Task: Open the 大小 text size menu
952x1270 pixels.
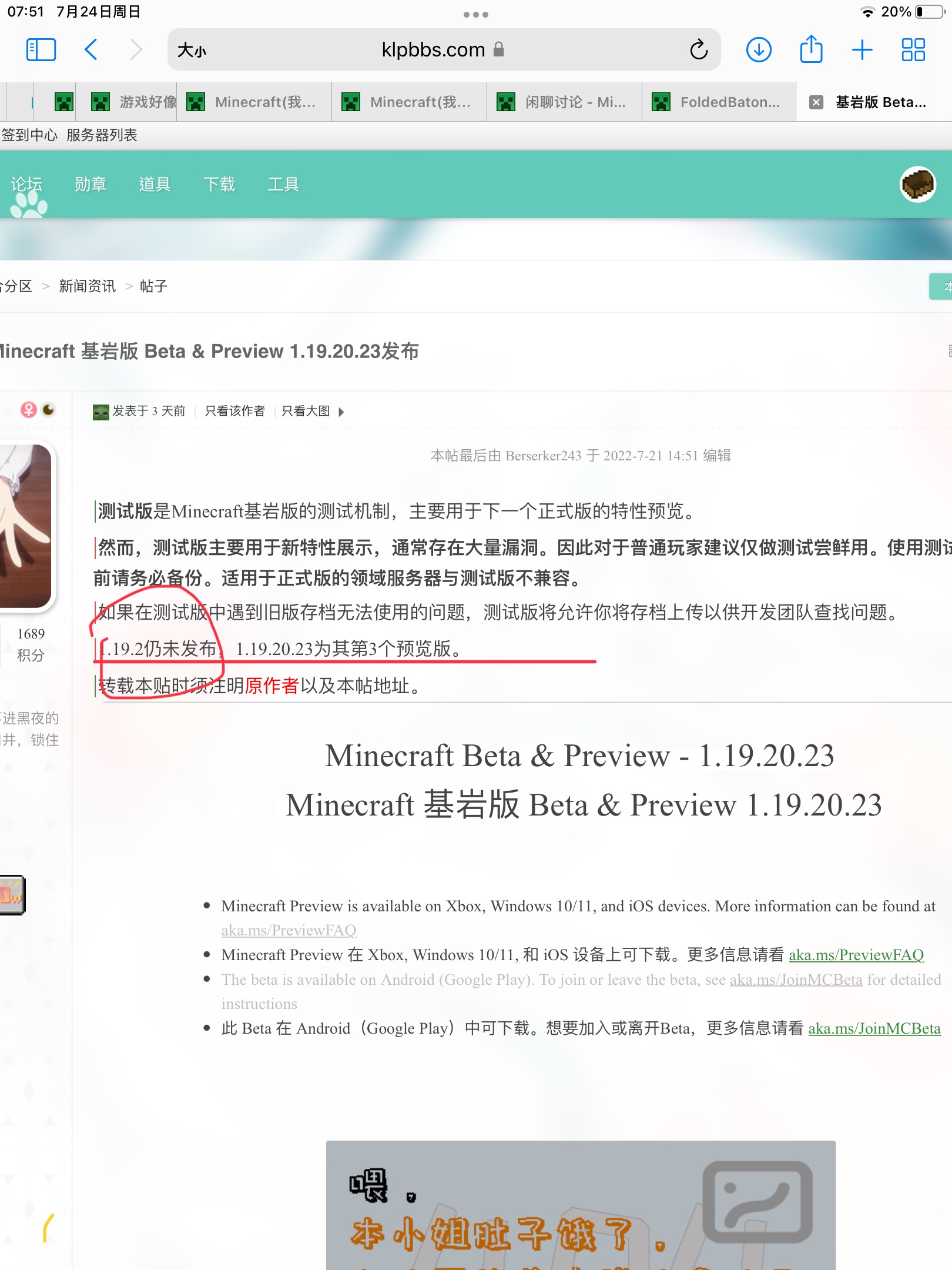Action: point(192,50)
